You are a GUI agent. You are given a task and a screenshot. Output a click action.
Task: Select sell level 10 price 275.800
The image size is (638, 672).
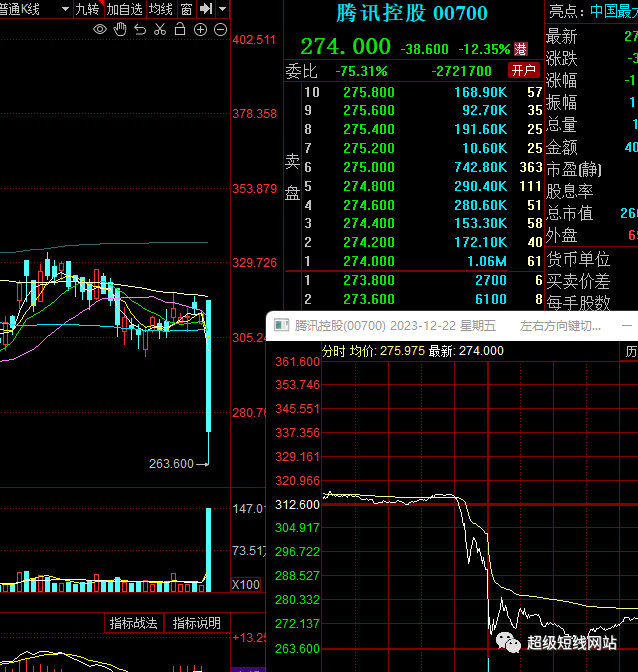[x=369, y=92]
